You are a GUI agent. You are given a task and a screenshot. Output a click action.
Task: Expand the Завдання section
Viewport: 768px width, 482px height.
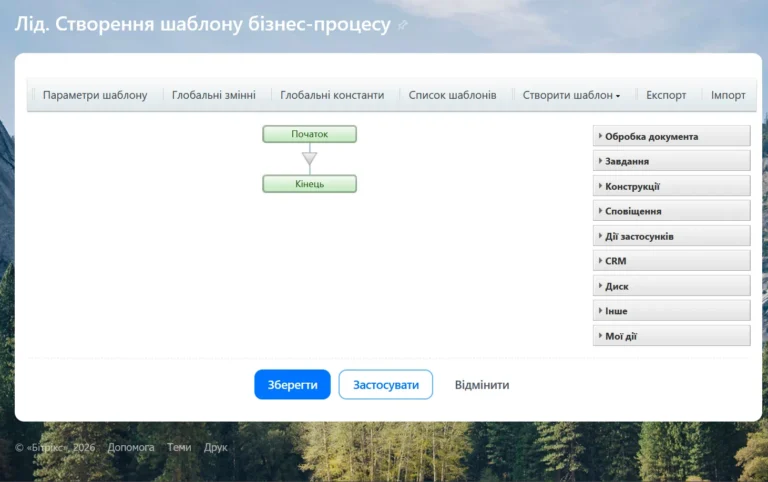click(672, 161)
